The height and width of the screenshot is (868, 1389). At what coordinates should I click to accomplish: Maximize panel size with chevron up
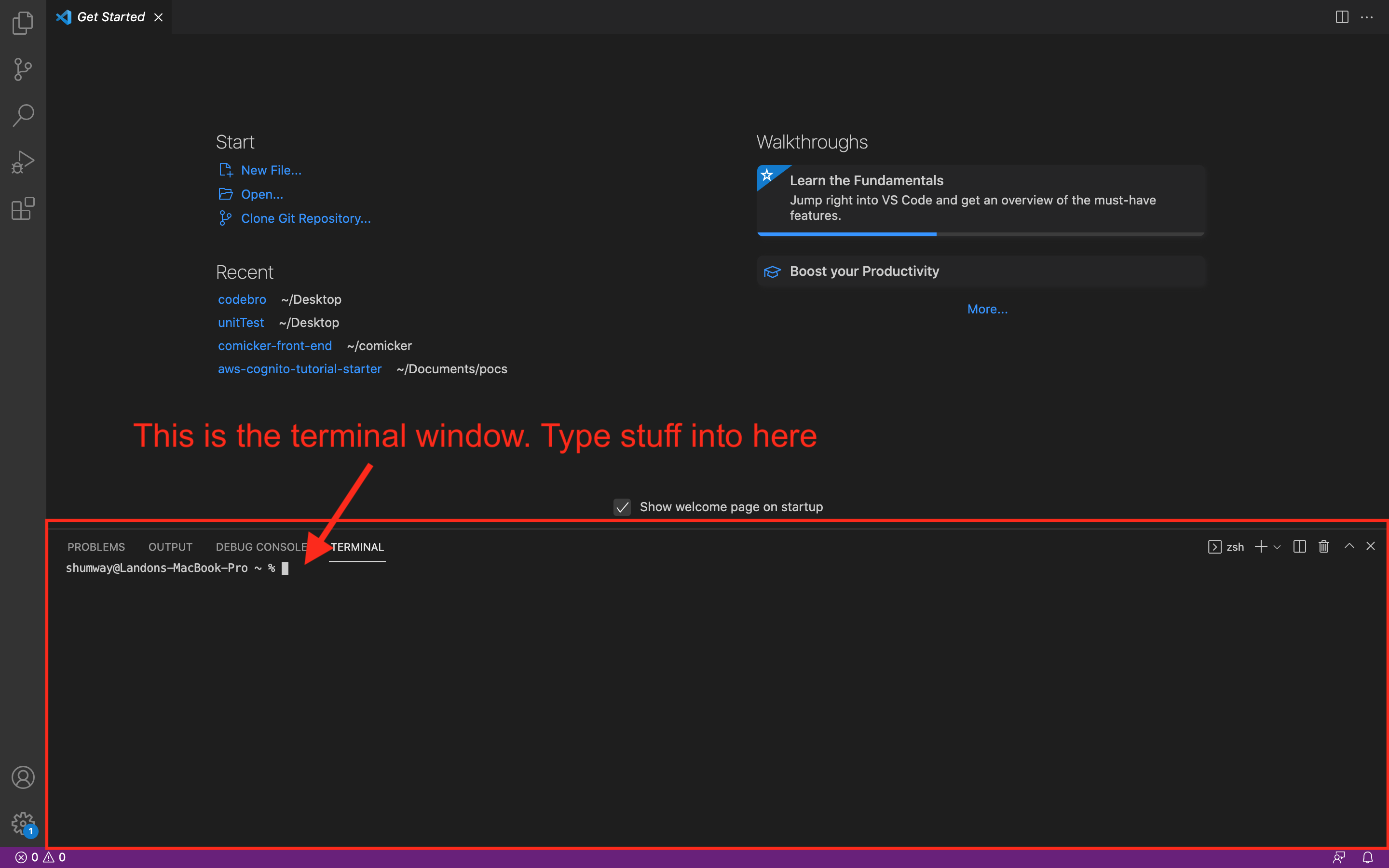[x=1349, y=546]
